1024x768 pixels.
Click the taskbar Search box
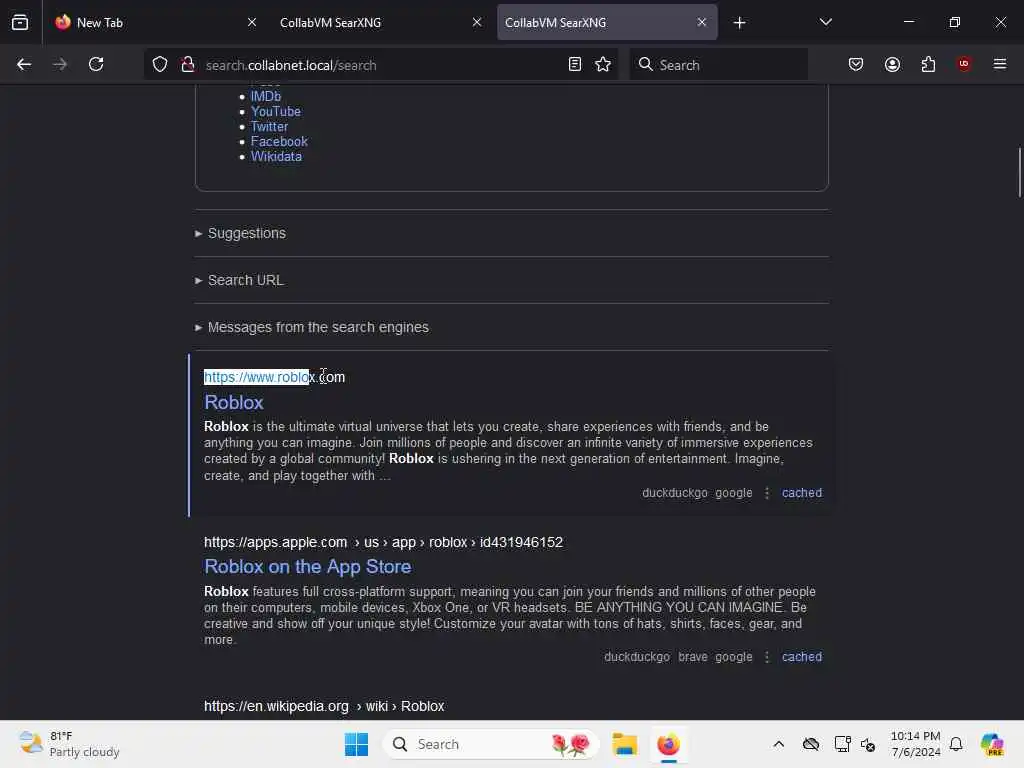point(491,744)
